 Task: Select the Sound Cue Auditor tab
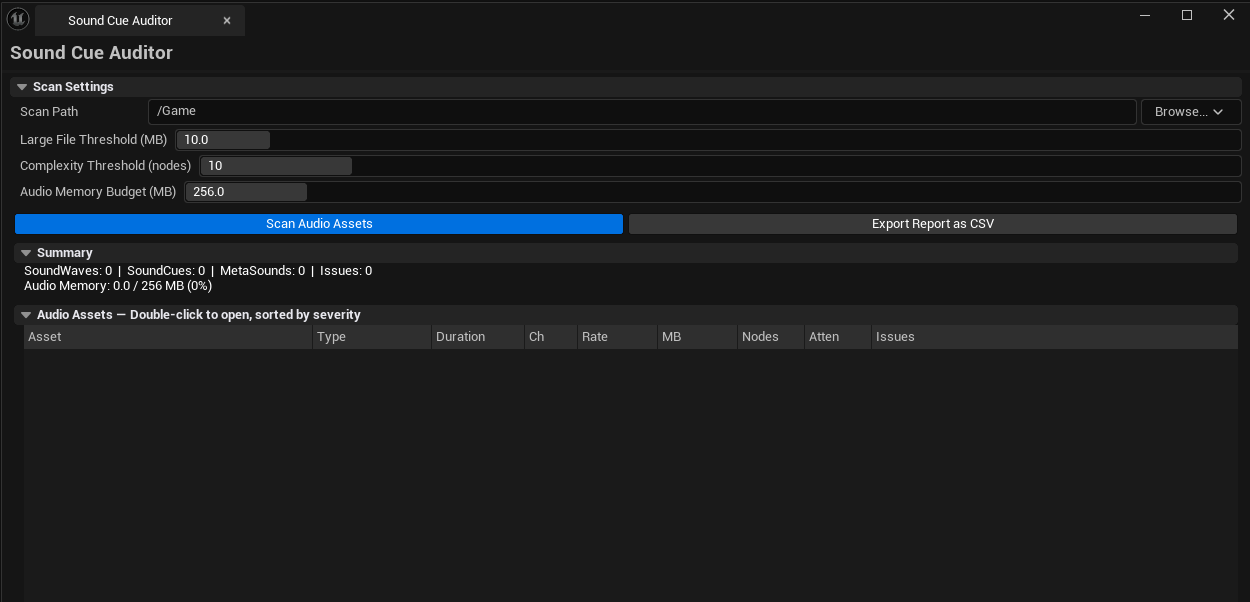(139, 20)
